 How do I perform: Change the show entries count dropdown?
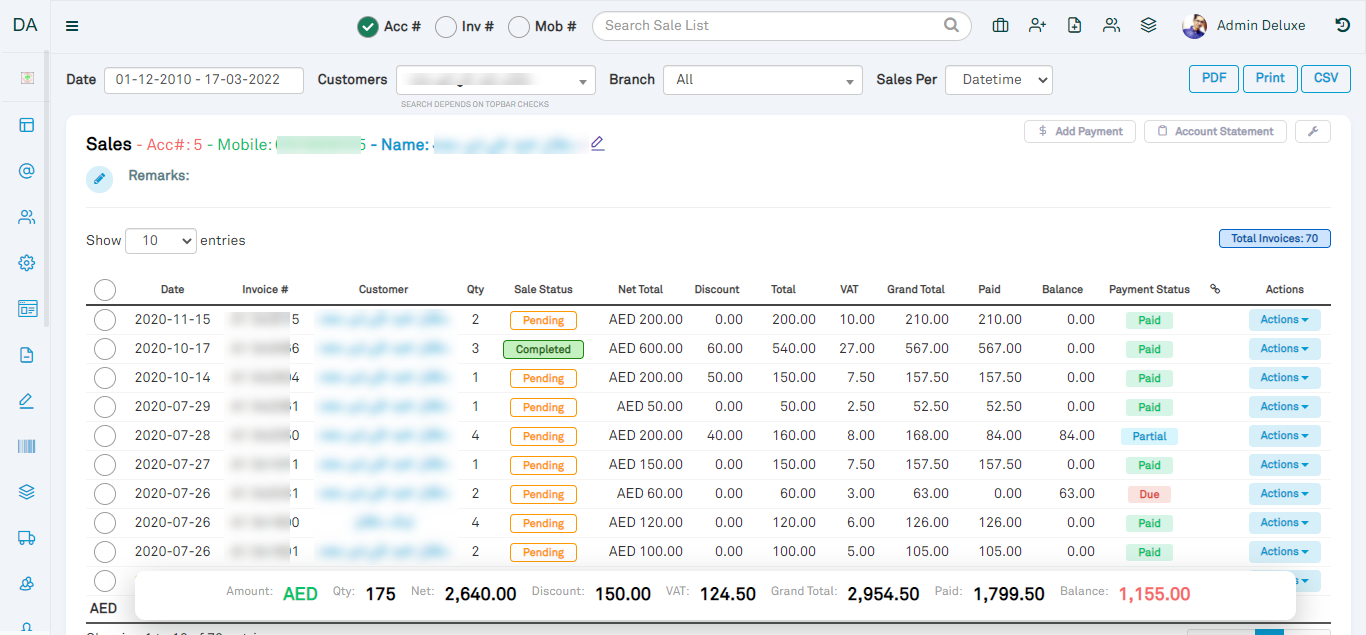[x=161, y=241]
